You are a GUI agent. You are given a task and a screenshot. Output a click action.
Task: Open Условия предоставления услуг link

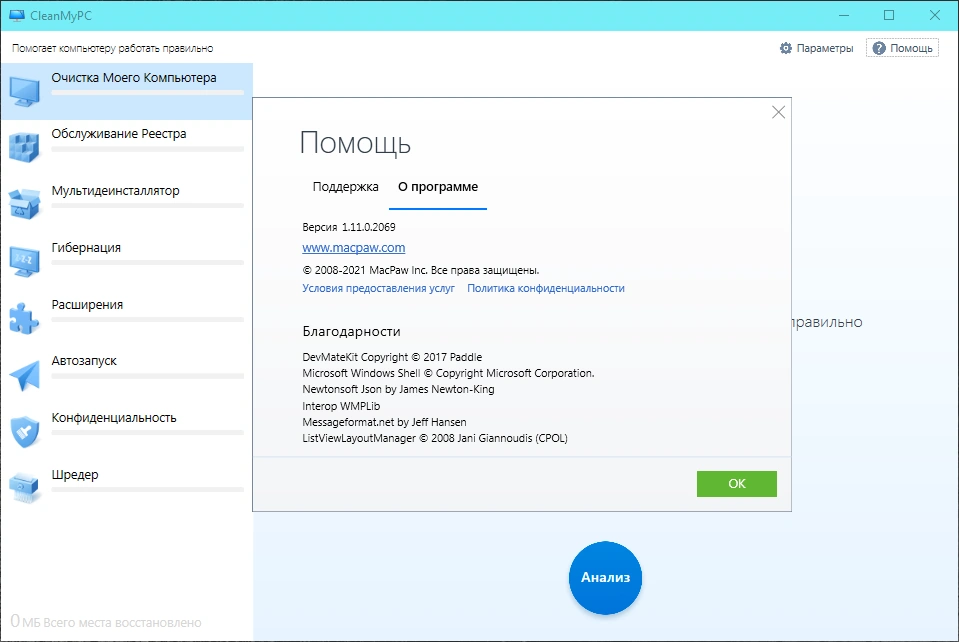(x=379, y=288)
